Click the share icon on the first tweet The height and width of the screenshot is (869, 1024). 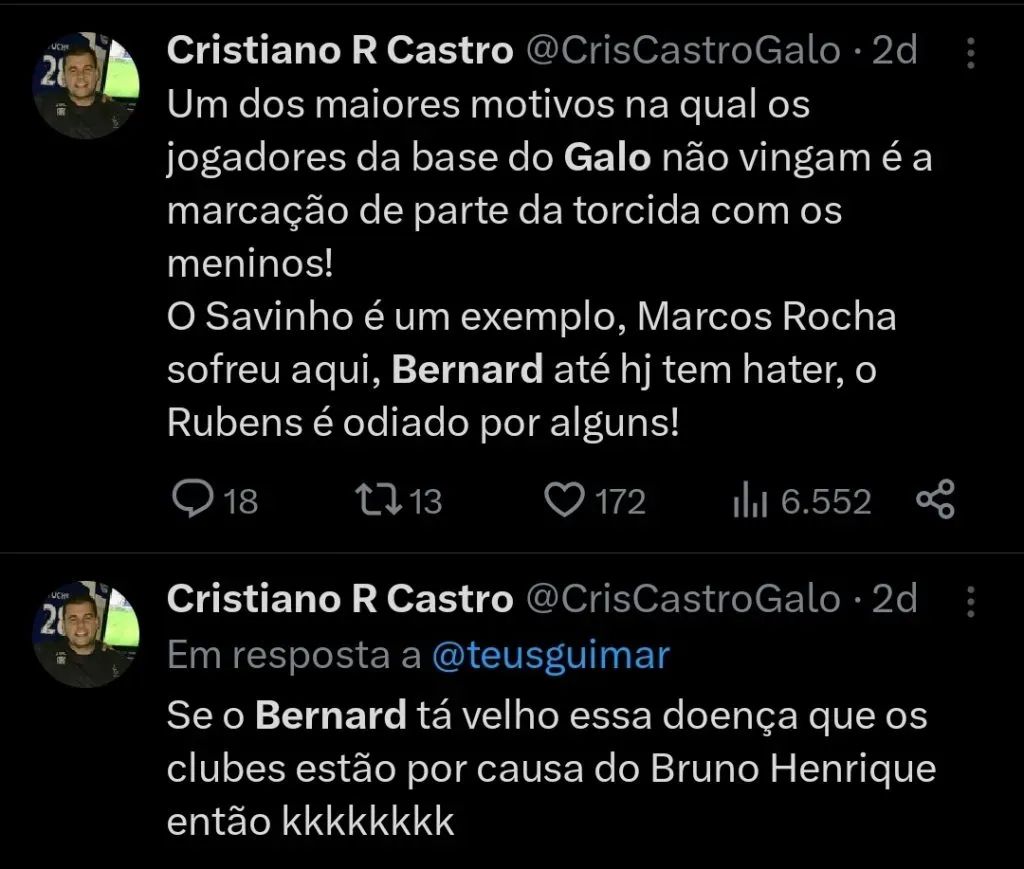[x=935, y=500]
